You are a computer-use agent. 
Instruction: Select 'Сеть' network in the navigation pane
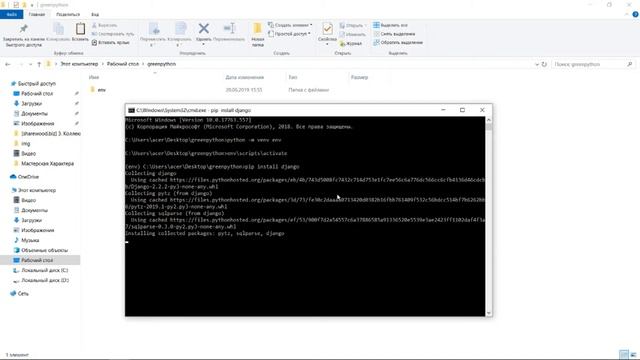click(23, 293)
